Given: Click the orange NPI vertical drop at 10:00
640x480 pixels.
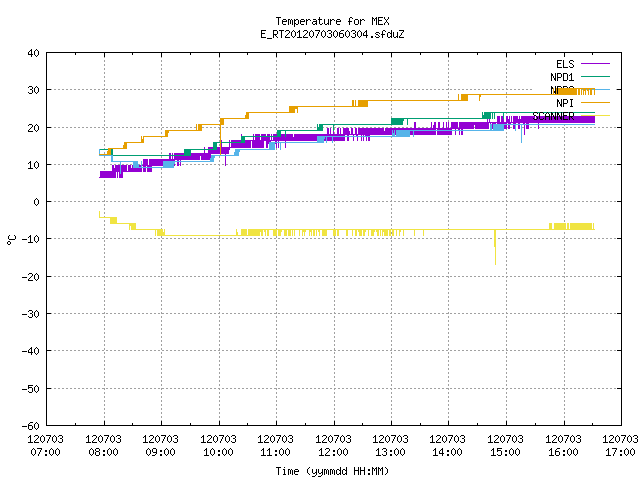Looking at the screenshot, I should coord(220,139).
